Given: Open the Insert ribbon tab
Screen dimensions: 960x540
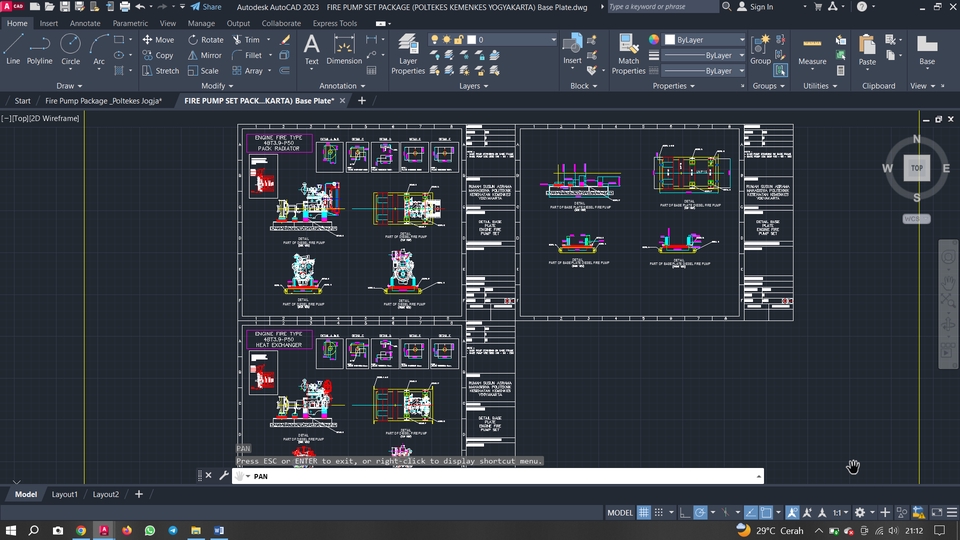Looking at the screenshot, I should click(48, 23).
